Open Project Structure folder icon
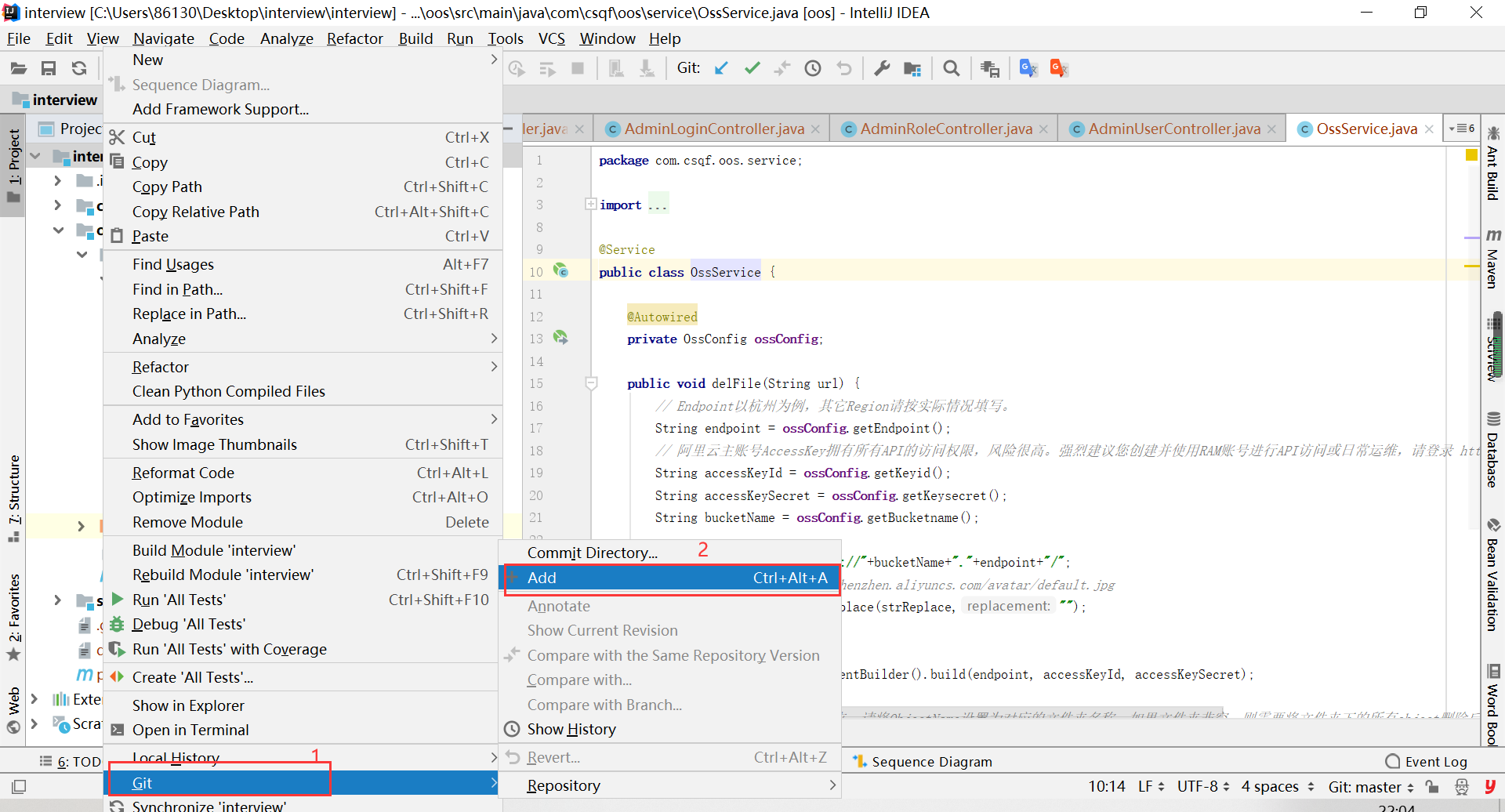This screenshot has height=812, width=1505. pyautogui.click(x=912, y=69)
